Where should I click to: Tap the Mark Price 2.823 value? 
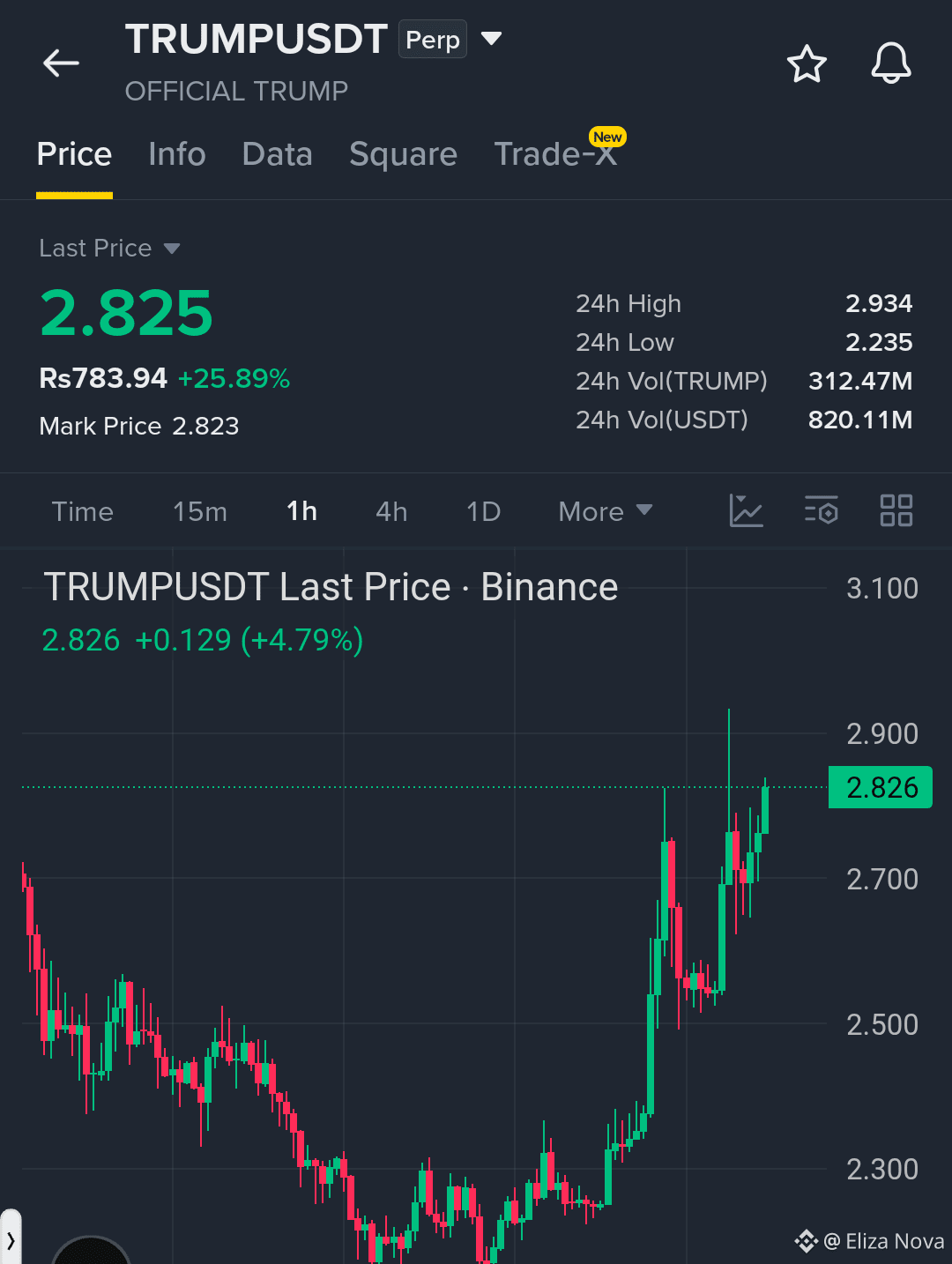pos(206,426)
